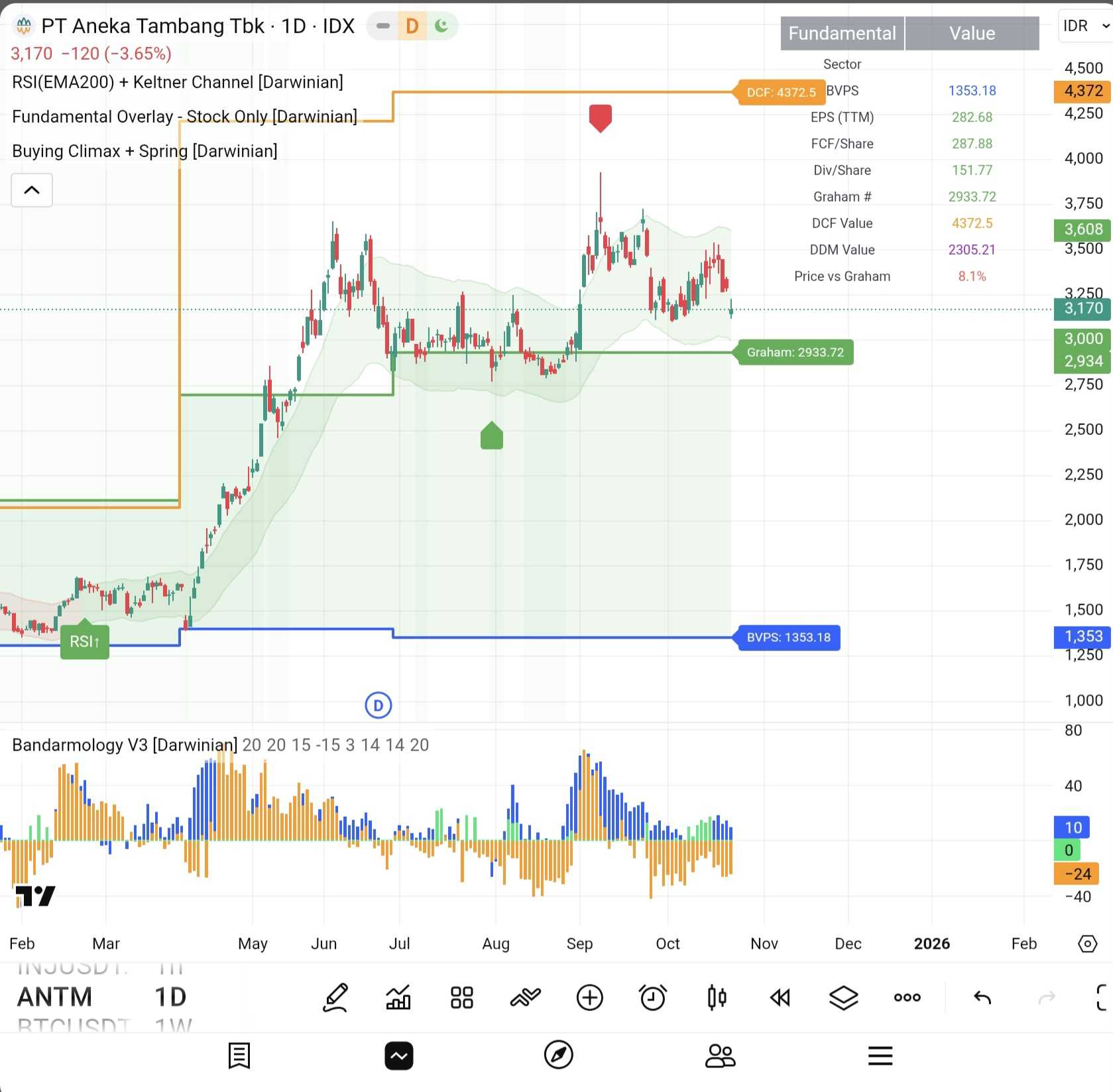Select the active chart tab icon
Image resolution: width=1113 pixels, height=1092 pixels.
coord(399,1056)
